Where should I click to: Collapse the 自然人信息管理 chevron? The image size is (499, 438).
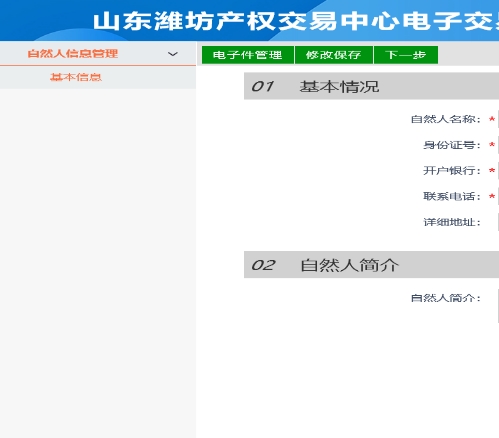(173, 54)
